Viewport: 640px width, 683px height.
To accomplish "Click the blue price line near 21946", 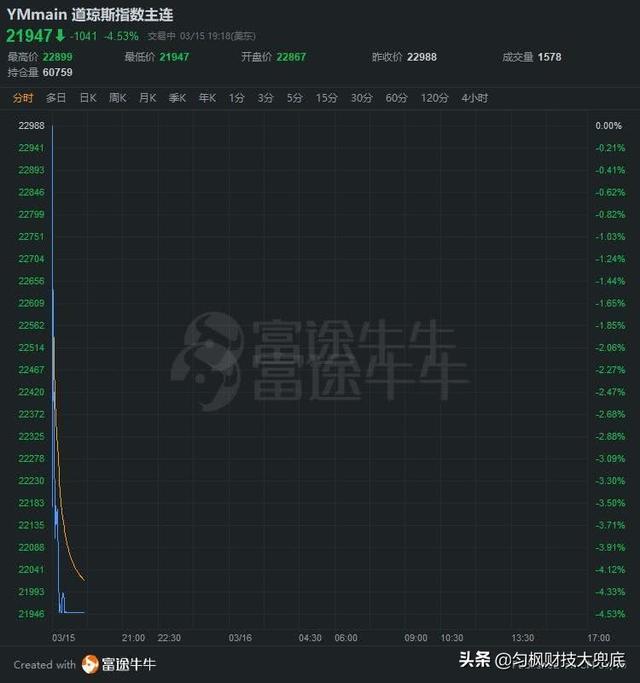I will (x=74, y=612).
